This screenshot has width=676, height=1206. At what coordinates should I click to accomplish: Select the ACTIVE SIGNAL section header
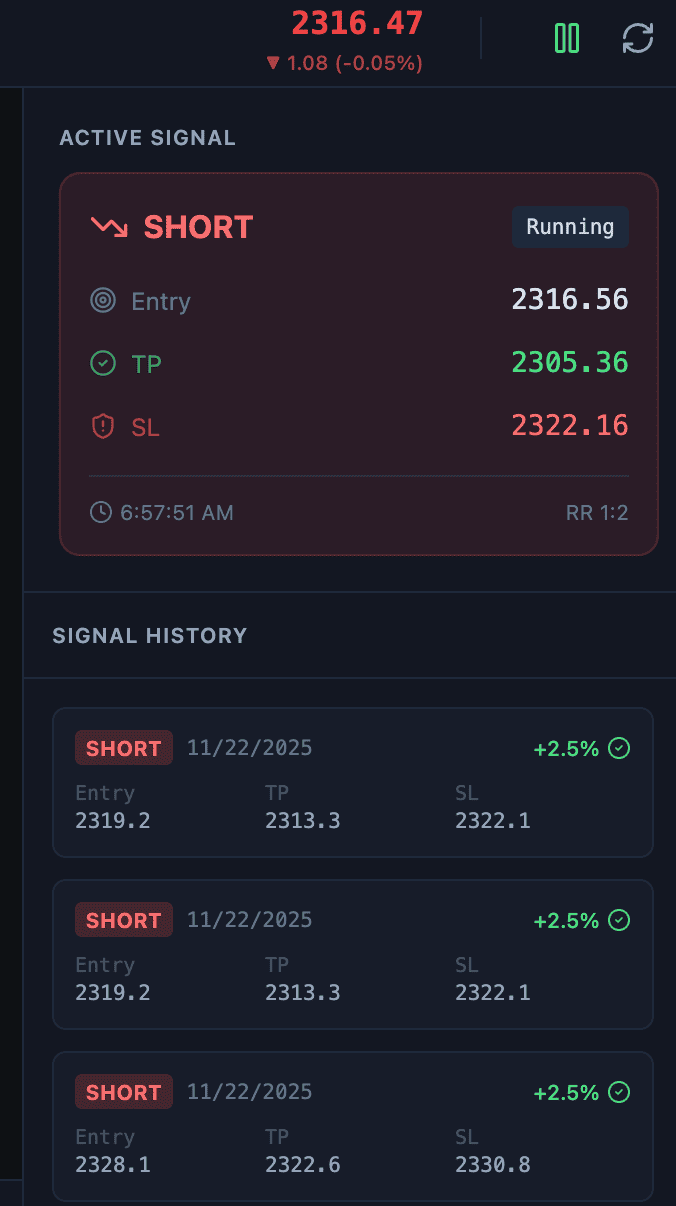pos(147,137)
